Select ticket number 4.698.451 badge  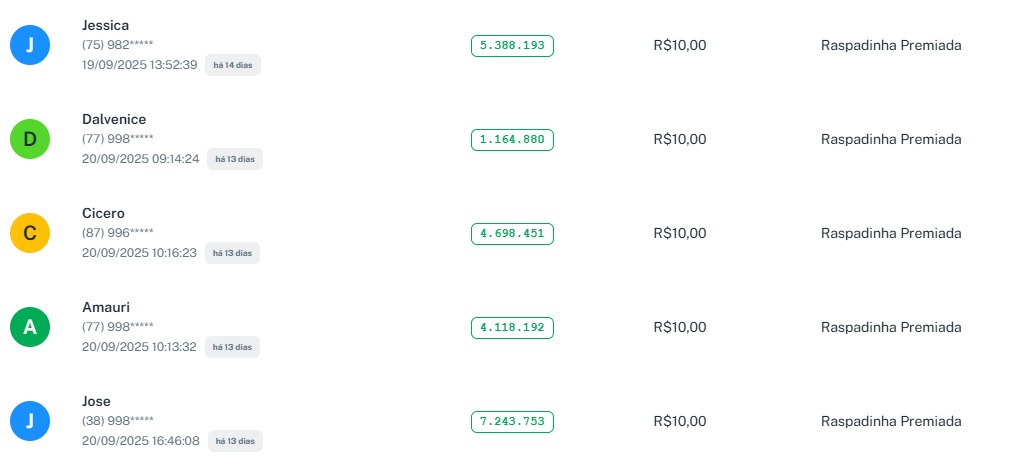512,233
